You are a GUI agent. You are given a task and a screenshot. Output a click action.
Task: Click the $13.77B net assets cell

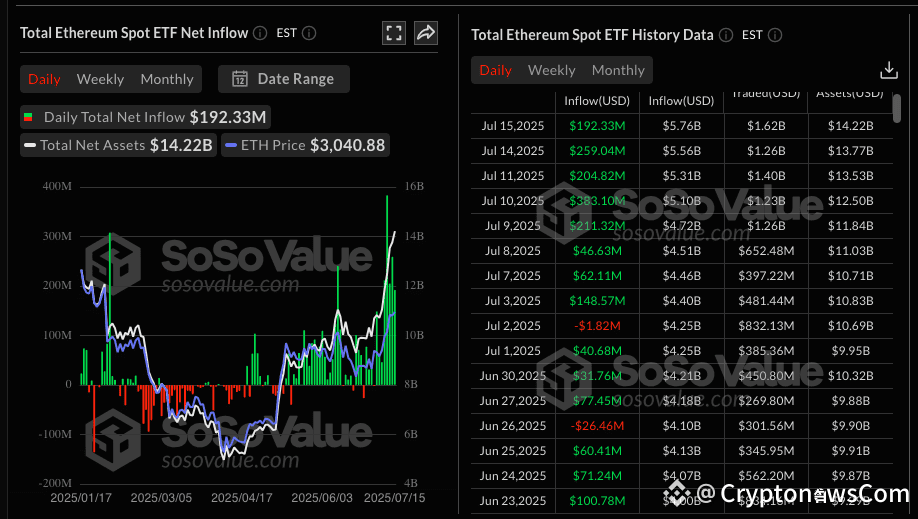pos(851,151)
